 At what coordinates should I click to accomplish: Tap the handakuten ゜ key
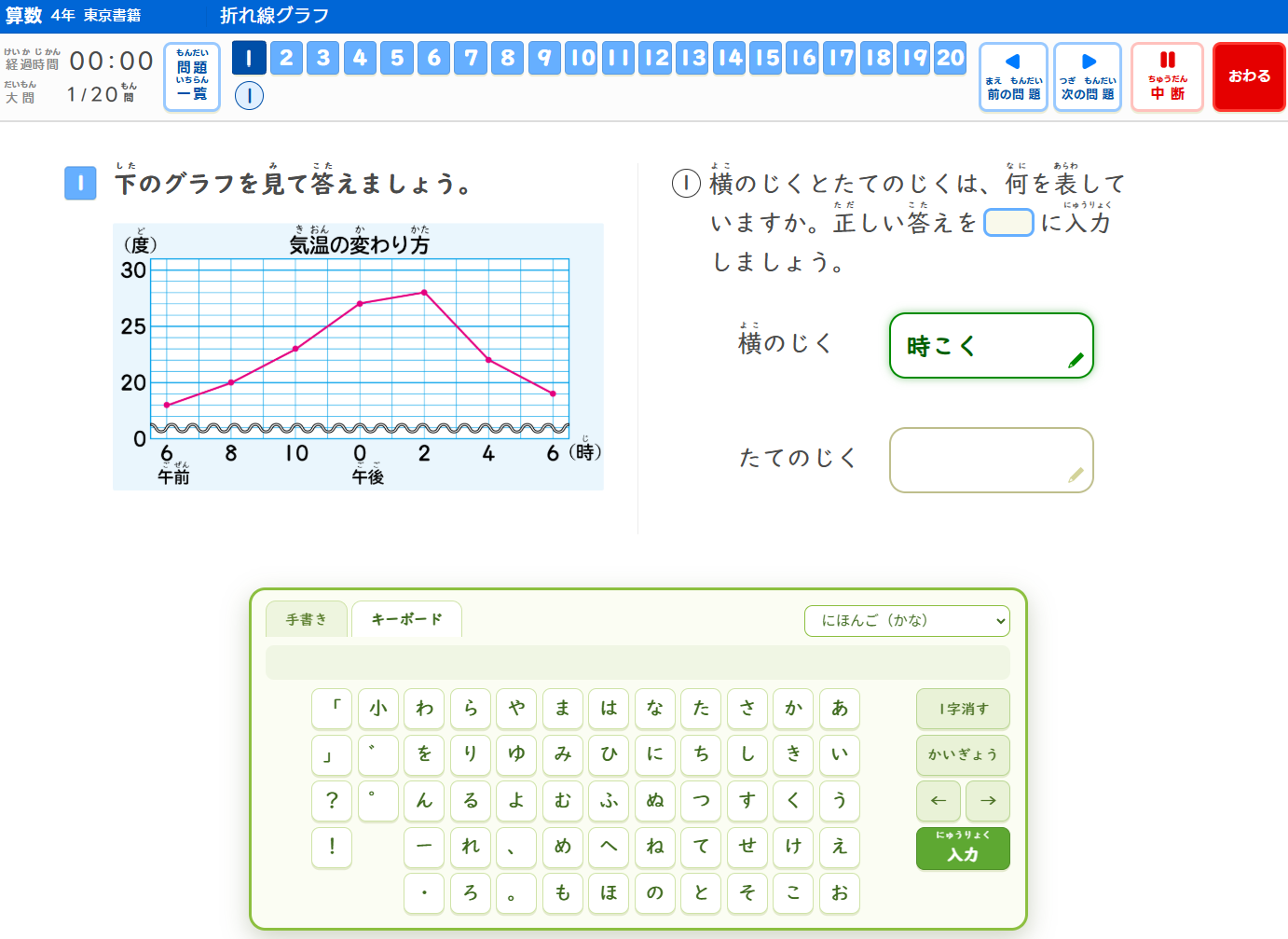coord(378,801)
